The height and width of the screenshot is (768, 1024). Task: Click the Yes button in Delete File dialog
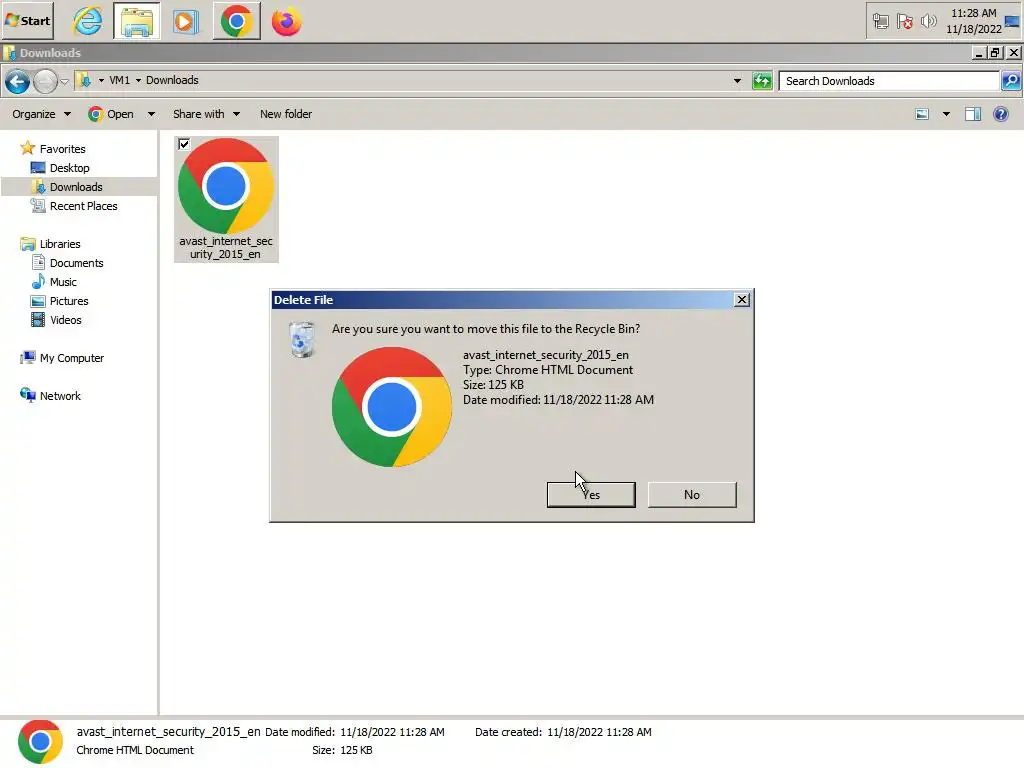[x=591, y=494]
